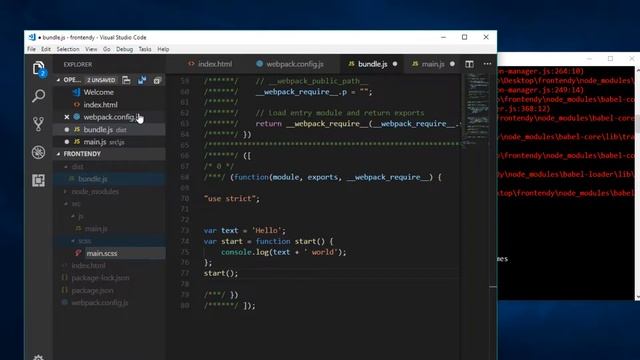Open the Debug menu
This screenshot has height=360, width=640.
(x=124, y=49)
